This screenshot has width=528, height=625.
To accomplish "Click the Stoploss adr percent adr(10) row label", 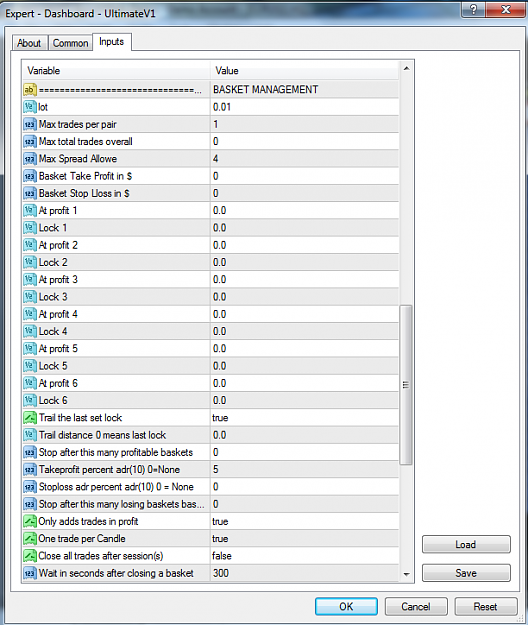I will (116, 487).
